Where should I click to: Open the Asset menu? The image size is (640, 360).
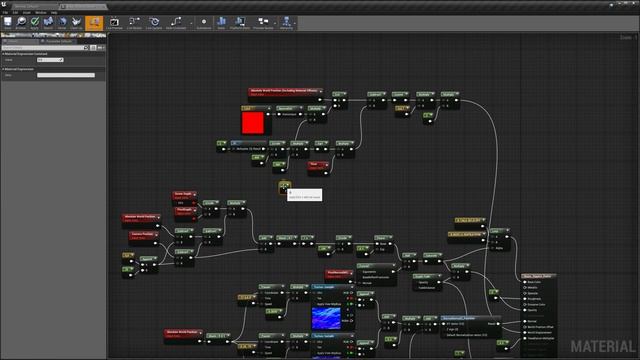[27, 13]
